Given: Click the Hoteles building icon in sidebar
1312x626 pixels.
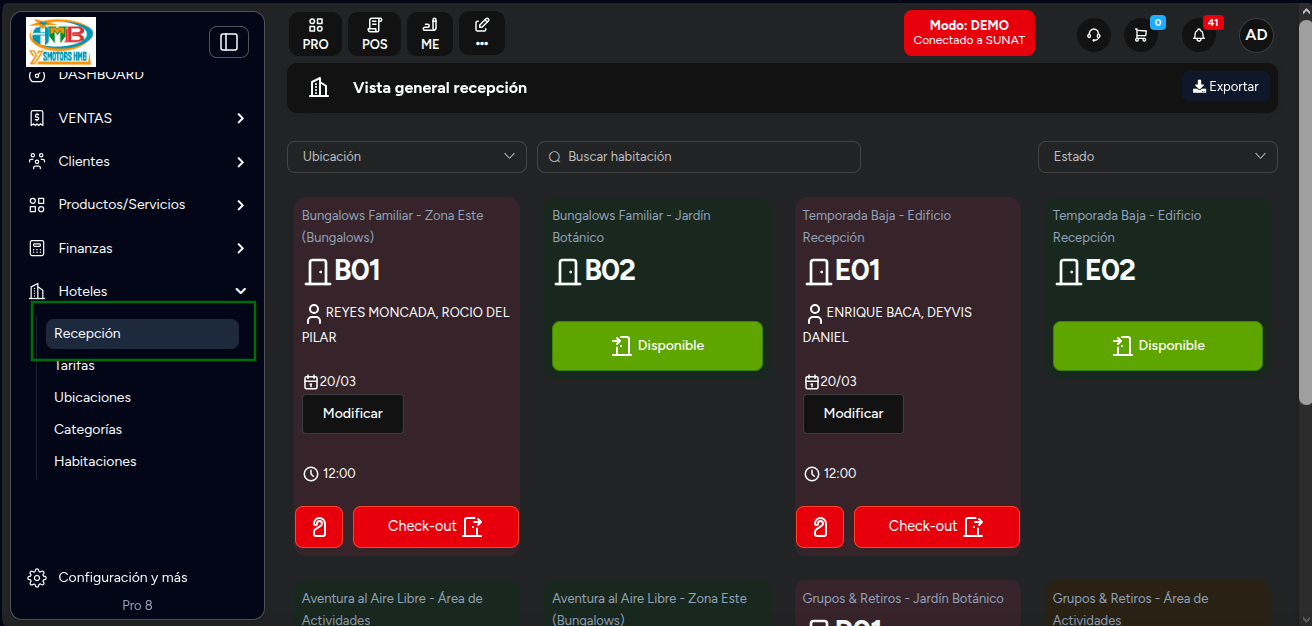Looking at the screenshot, I should coord(37,291).
